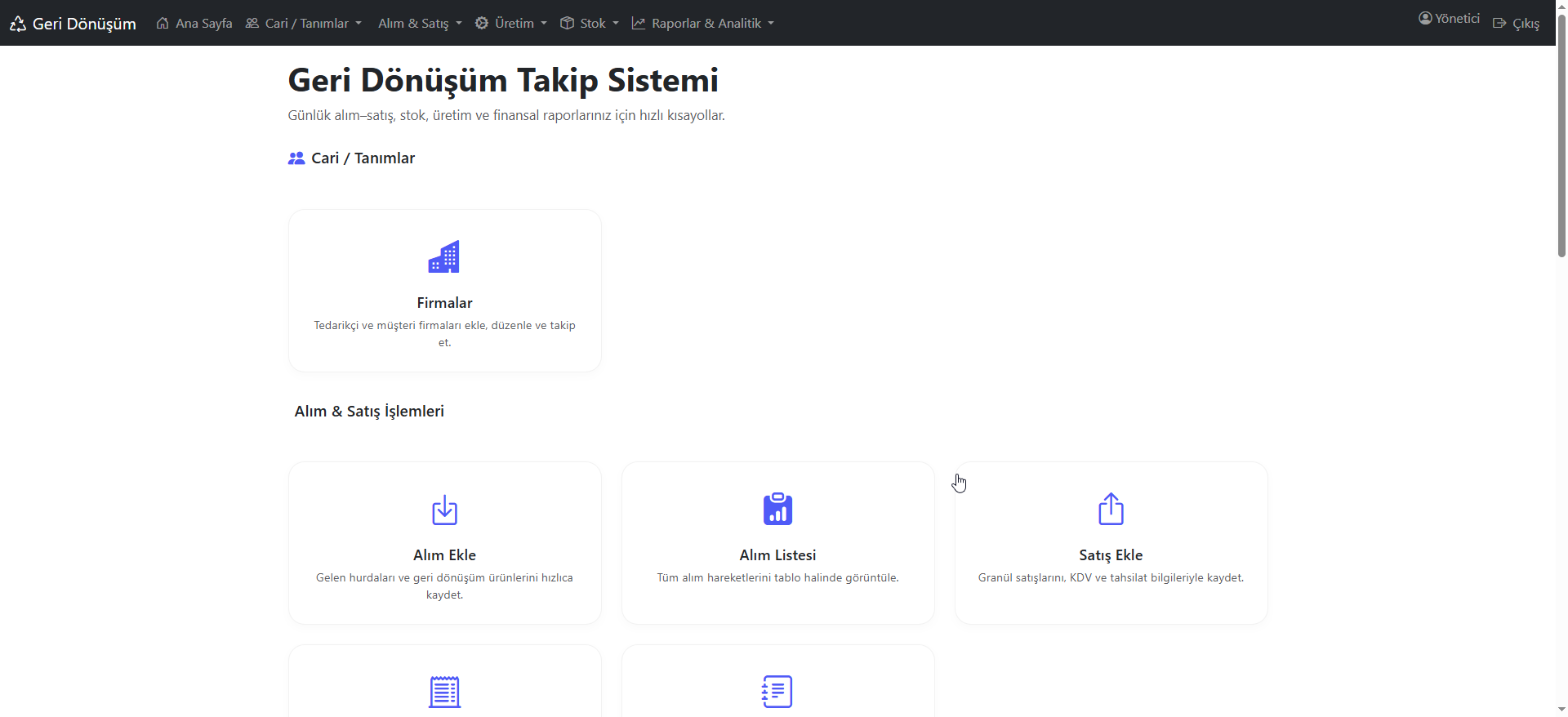This screenshot has width=1568, height=717.
Task: Click the page subtitle about hızlı kısayollar
Action: tap(506, 115)
